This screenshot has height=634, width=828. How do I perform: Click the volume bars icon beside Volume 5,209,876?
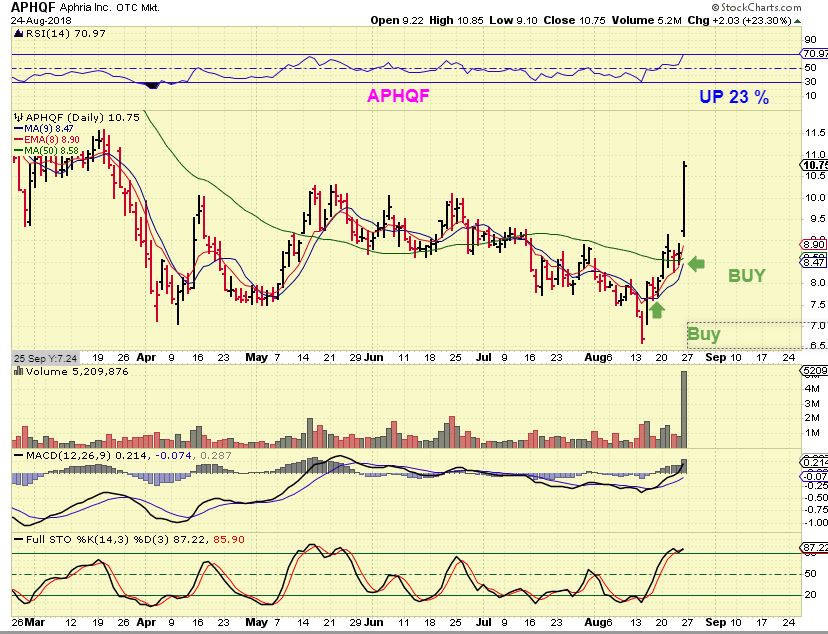click(18, 371)
